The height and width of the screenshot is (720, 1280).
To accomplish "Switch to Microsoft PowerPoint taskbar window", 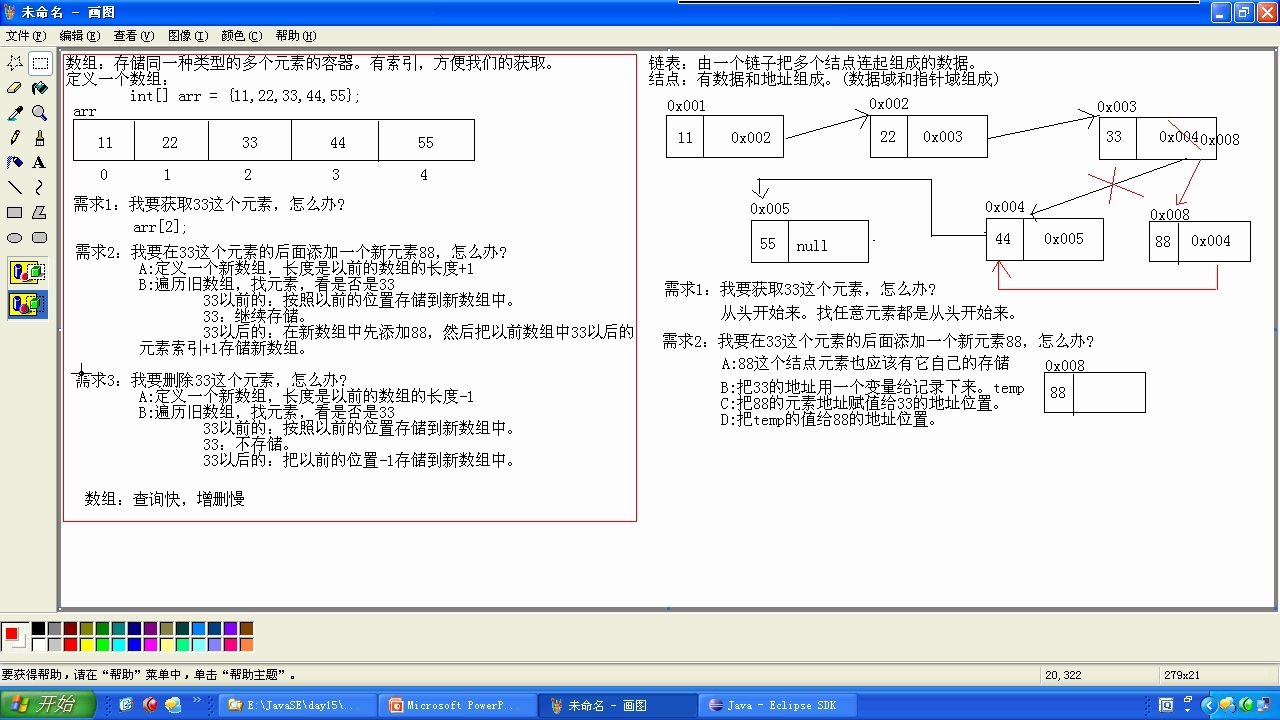I will click(x=459, y=705).
